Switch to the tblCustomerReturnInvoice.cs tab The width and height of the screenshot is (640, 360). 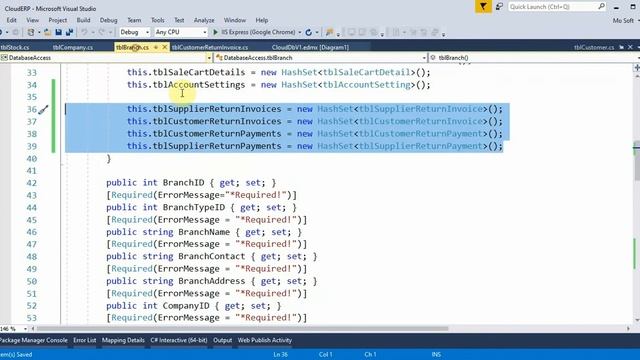coord(210,47)
